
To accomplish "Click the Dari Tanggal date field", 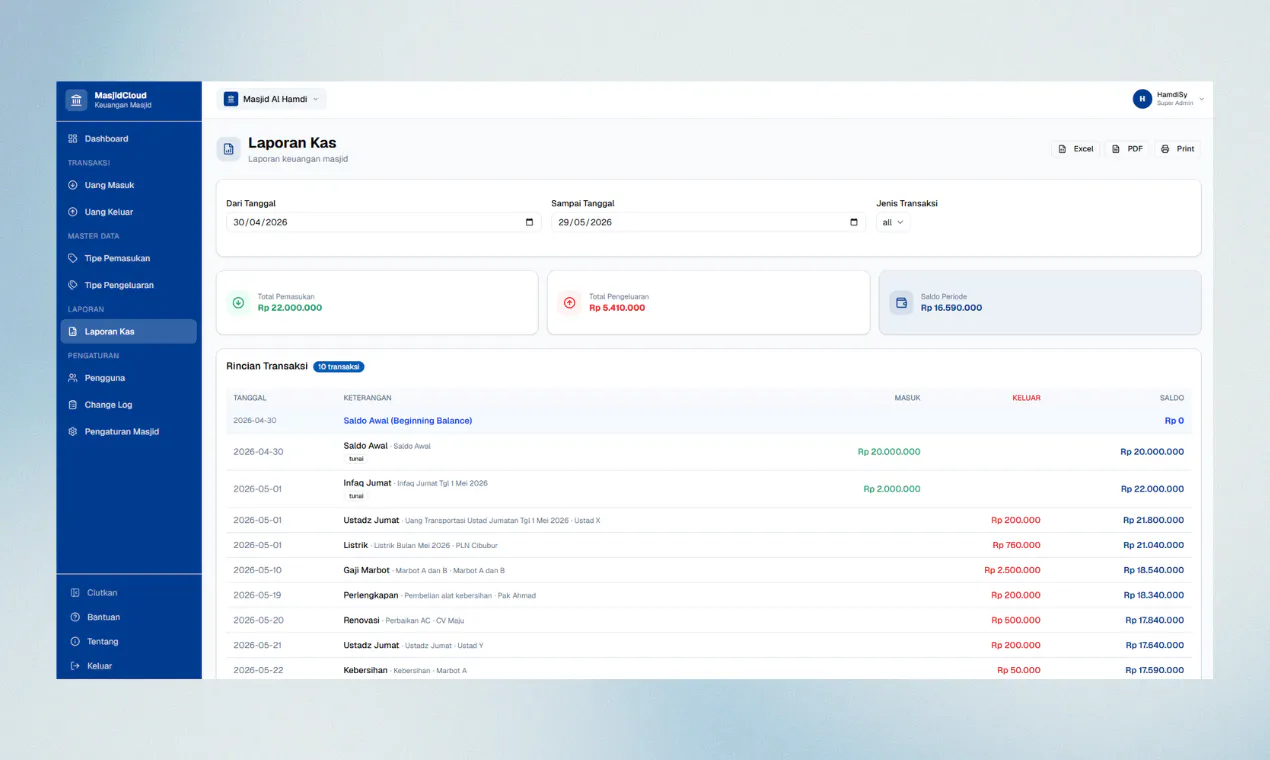I will [384, 222].
